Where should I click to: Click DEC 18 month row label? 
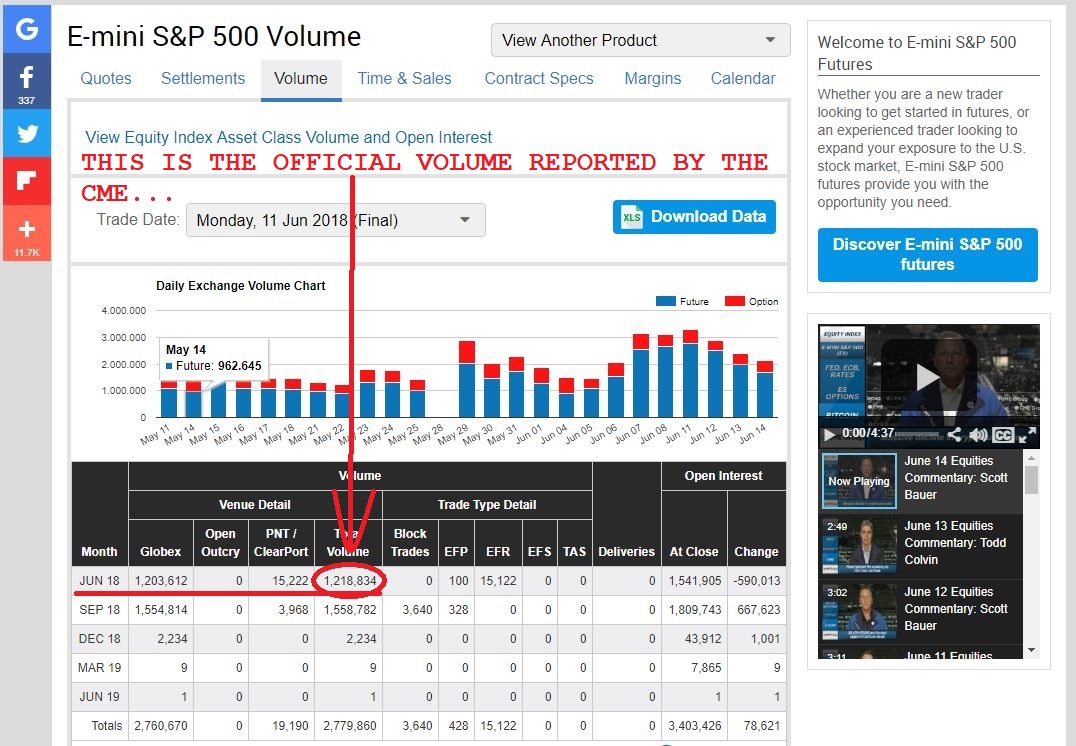(100, 638)
